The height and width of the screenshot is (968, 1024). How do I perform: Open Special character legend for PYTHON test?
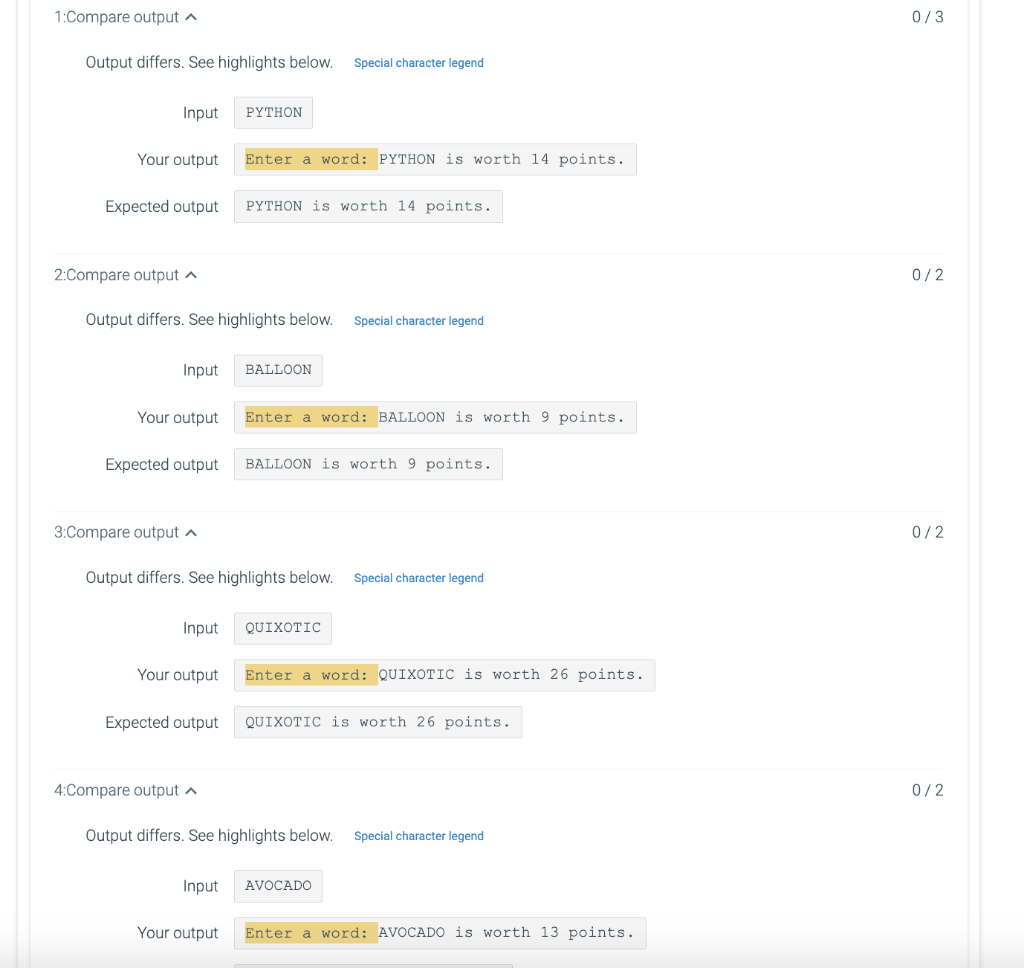[418, 63]
